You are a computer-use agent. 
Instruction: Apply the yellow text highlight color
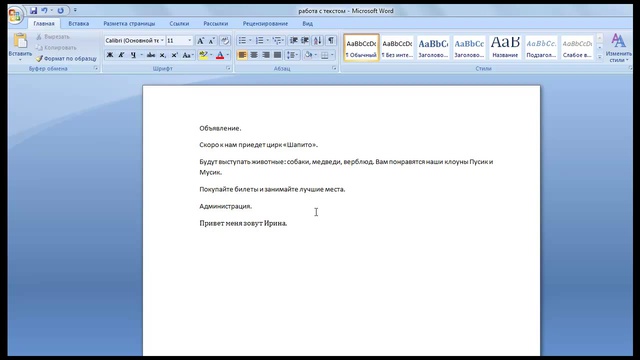click(x=203, y=55)
